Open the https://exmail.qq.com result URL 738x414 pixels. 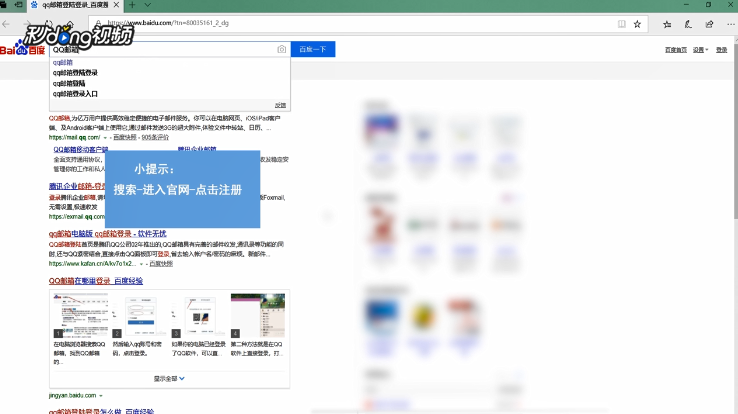(x=77, y=217)
